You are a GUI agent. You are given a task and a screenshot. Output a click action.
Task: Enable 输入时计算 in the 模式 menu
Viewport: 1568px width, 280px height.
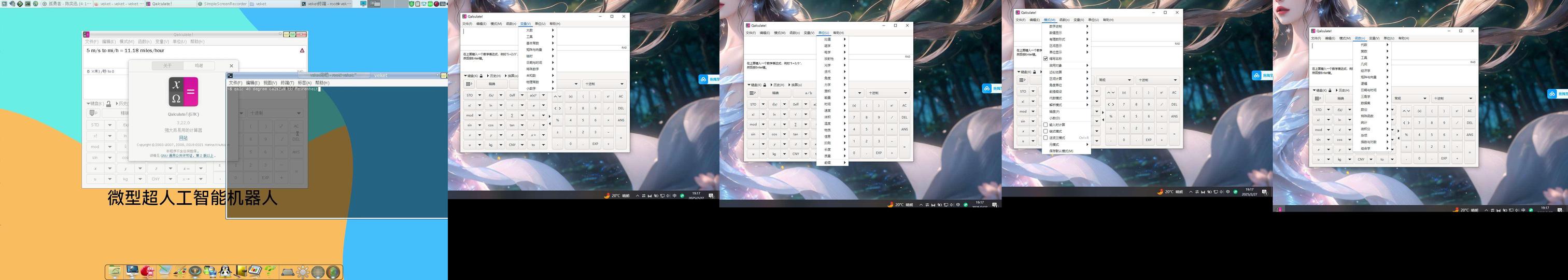point(1046,125)
